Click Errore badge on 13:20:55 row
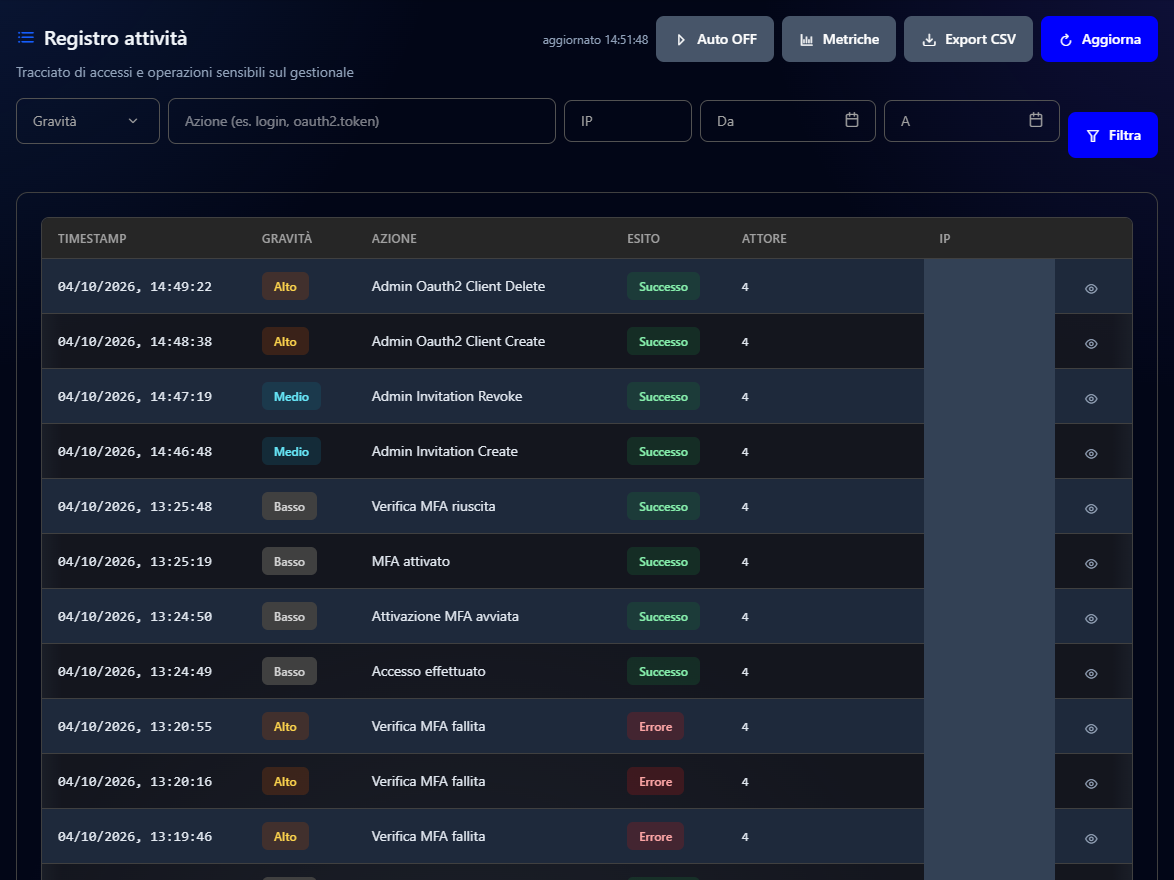The image size is (1174, 880). (x=655, y=726)
